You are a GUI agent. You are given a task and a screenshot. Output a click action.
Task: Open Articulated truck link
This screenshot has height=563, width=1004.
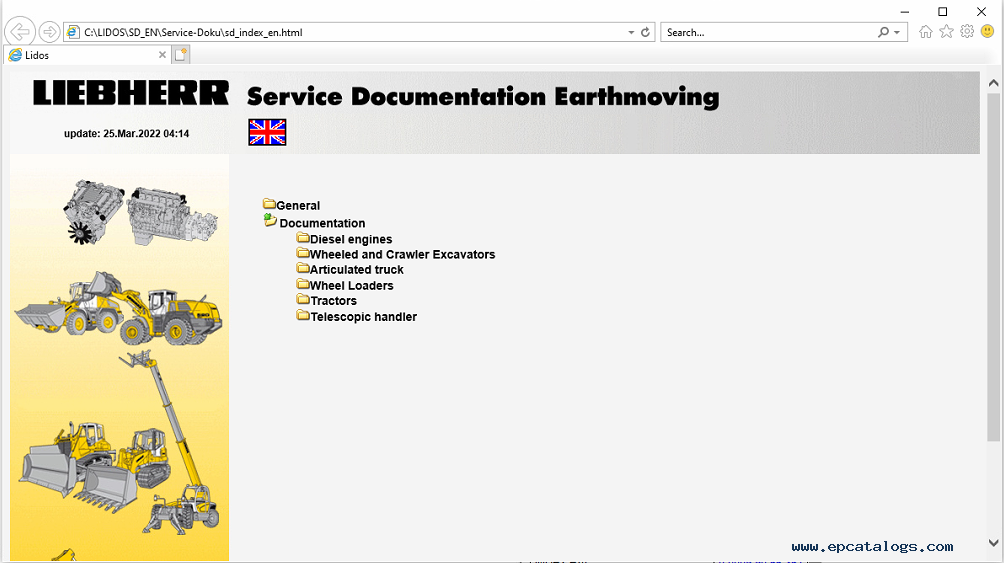tap(357, 270)
